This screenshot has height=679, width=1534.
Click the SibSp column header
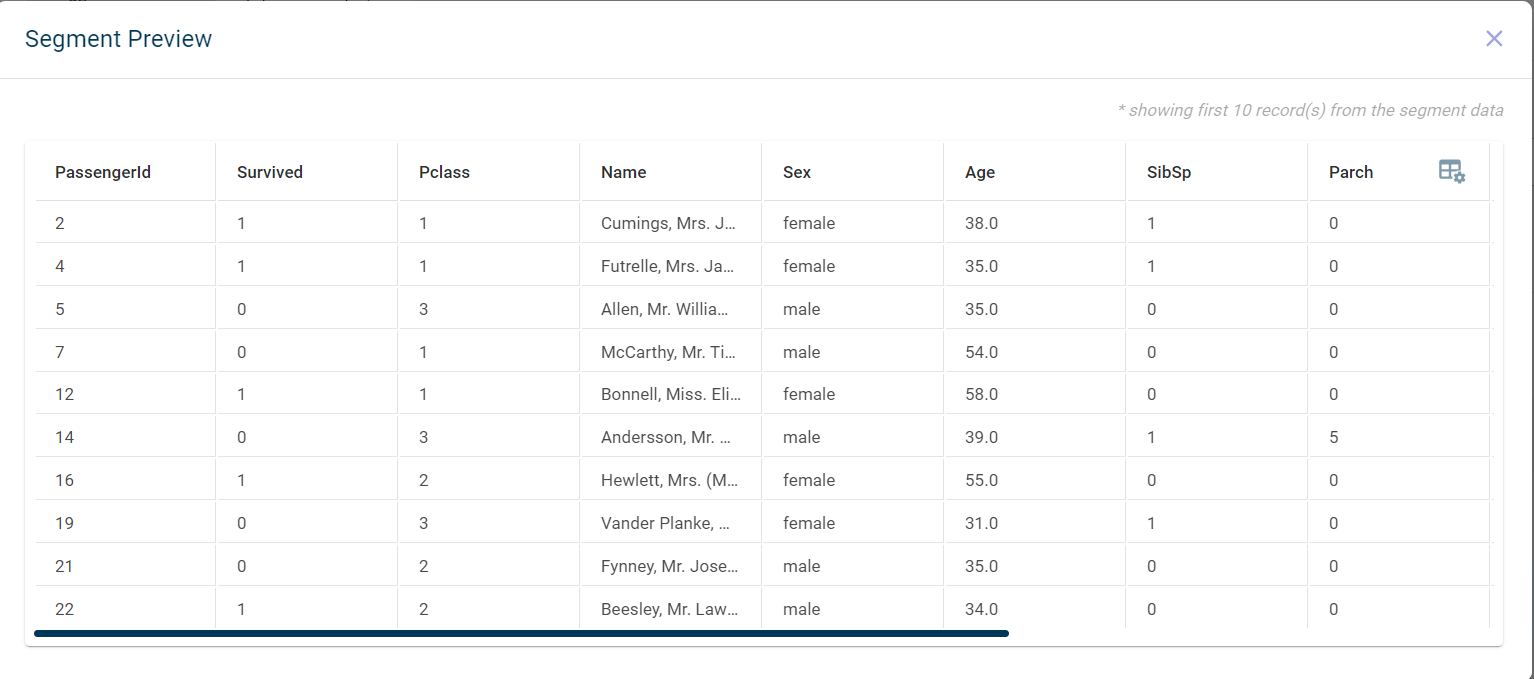click(x=1169, y=172)
